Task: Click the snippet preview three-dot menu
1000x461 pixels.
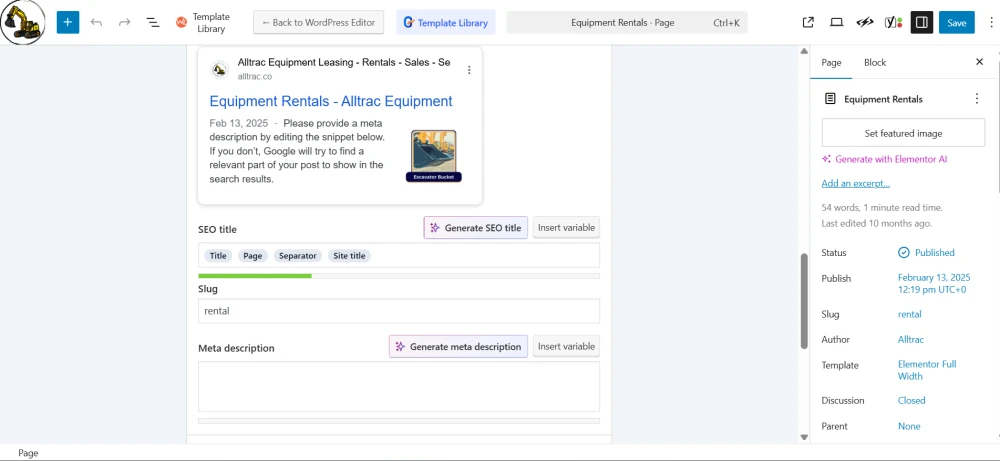Action: (469, 70)
